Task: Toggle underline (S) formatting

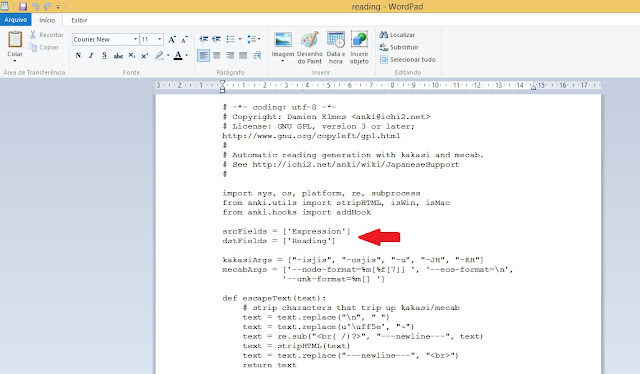Action: (104, 56)
